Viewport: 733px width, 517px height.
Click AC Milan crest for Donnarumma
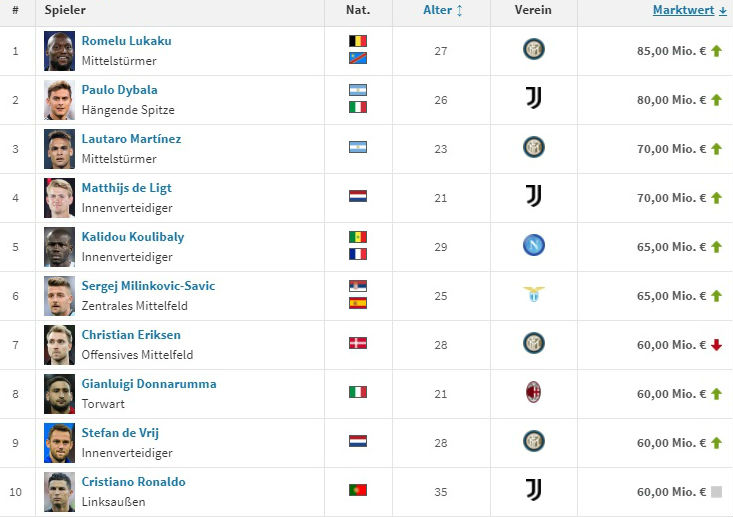pos(533,393)
